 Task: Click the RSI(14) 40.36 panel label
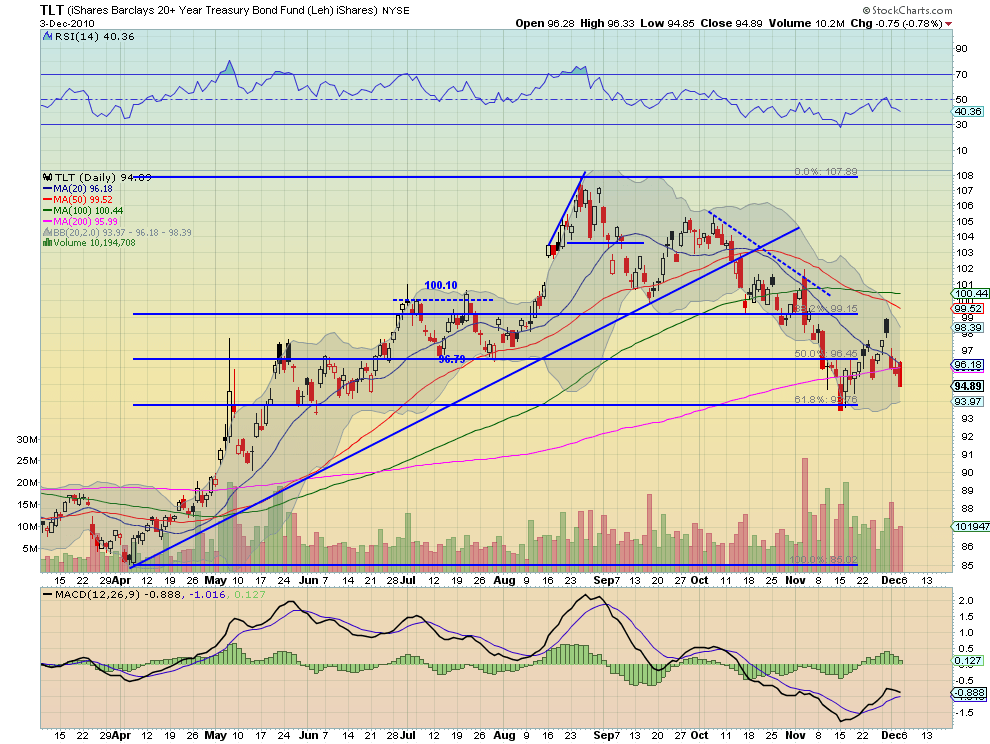(95, 37)
